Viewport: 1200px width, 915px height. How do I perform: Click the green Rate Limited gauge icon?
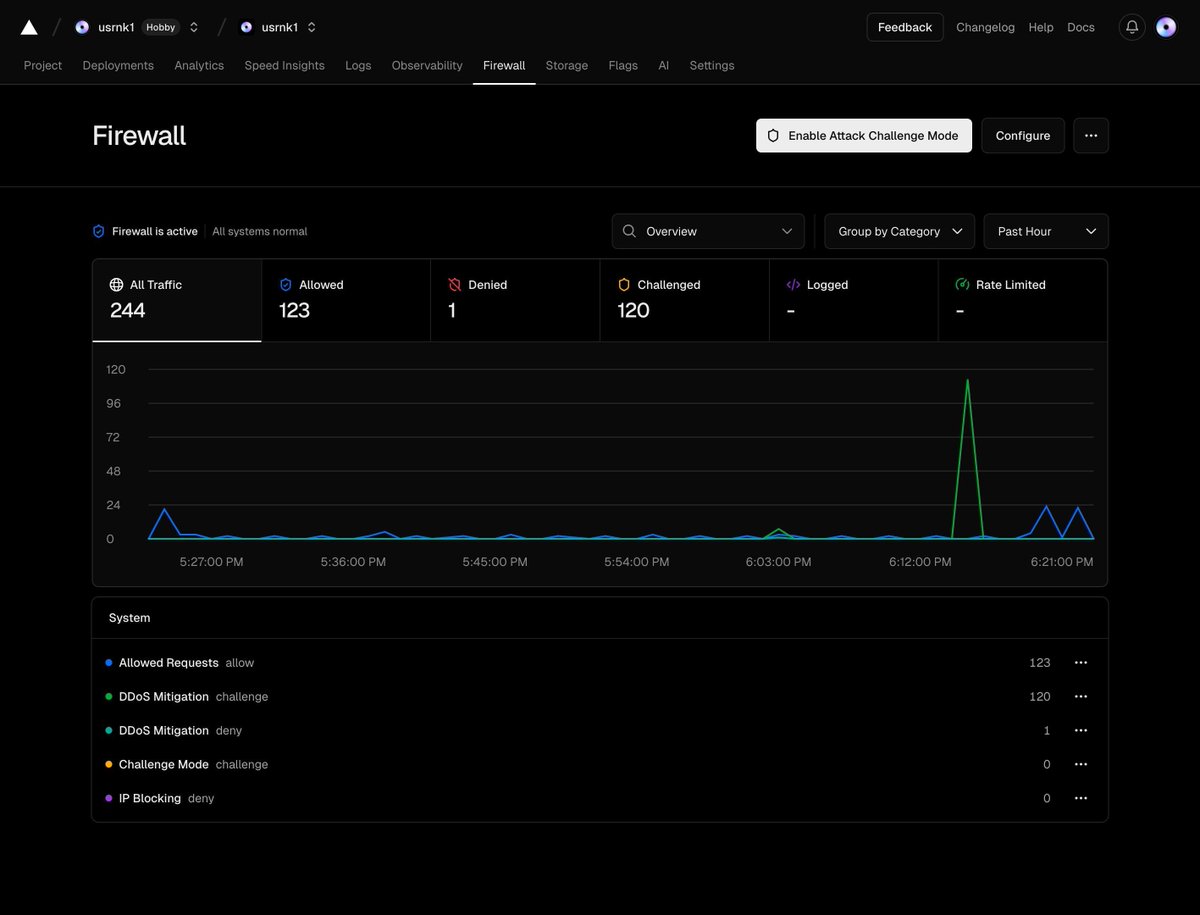click(x=962, y=285)
